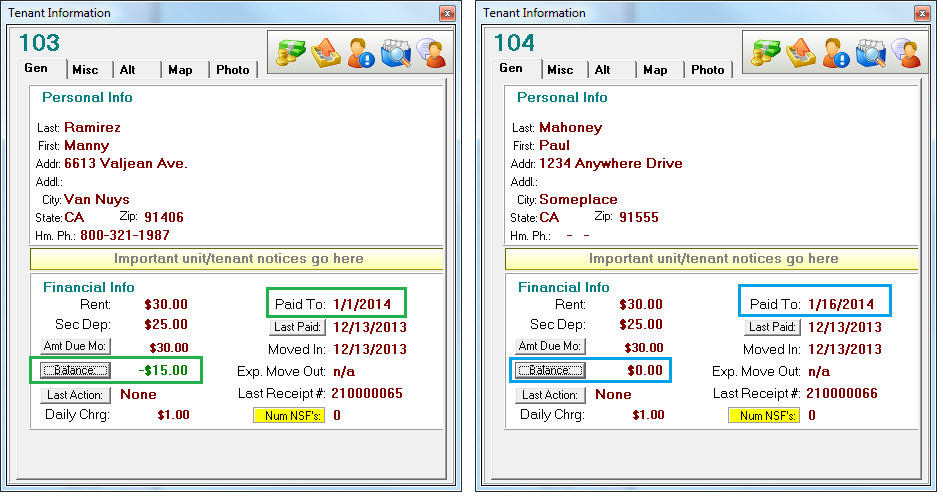Image resolution: width=943 pixels, height=496 pixels.
Task: Click the yellow Num NSF's button in unit 103
Action: [x=289, y=415]
